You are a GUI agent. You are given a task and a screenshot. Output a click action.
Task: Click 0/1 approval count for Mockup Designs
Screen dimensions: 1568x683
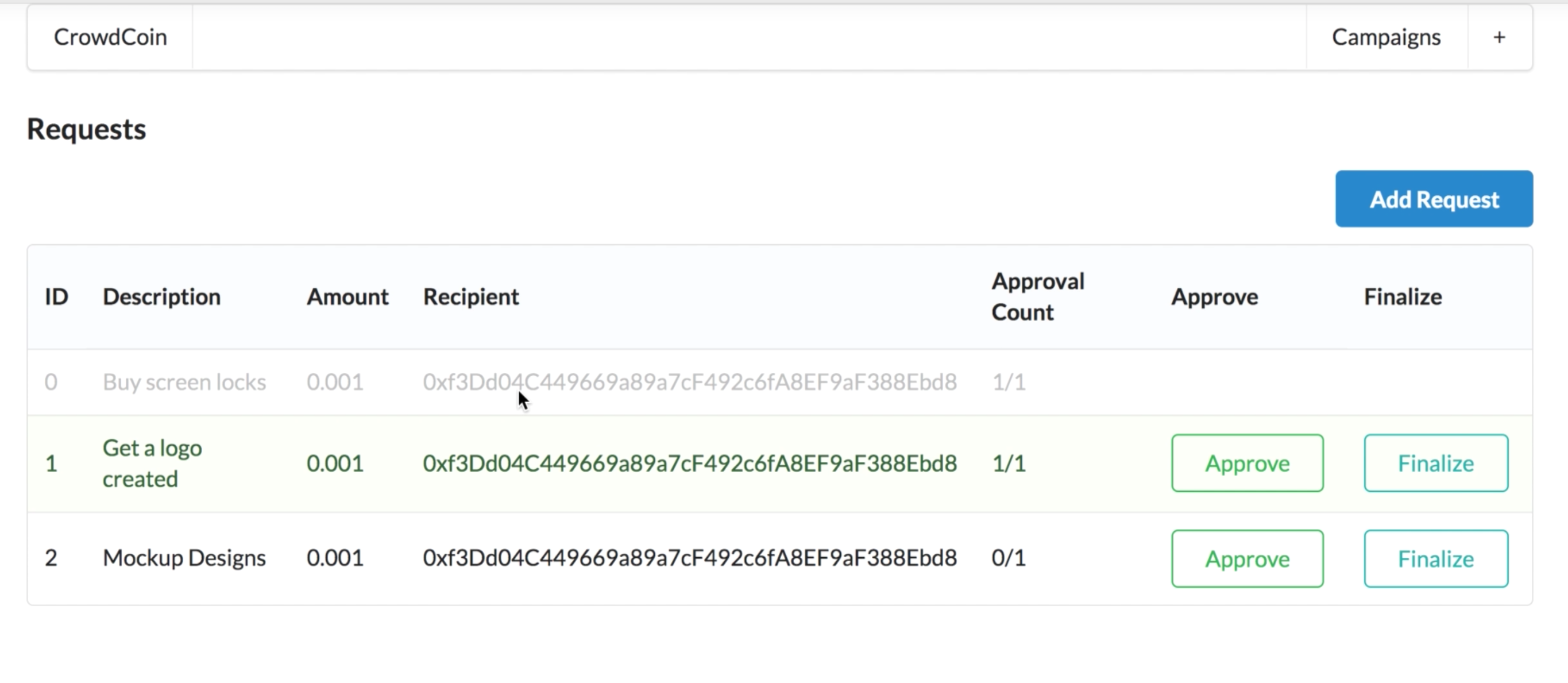click(x=1008, y=558)
